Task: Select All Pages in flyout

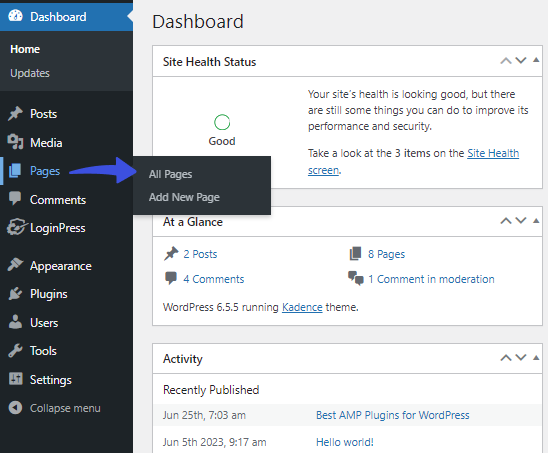Action: [x=171, y=174]
